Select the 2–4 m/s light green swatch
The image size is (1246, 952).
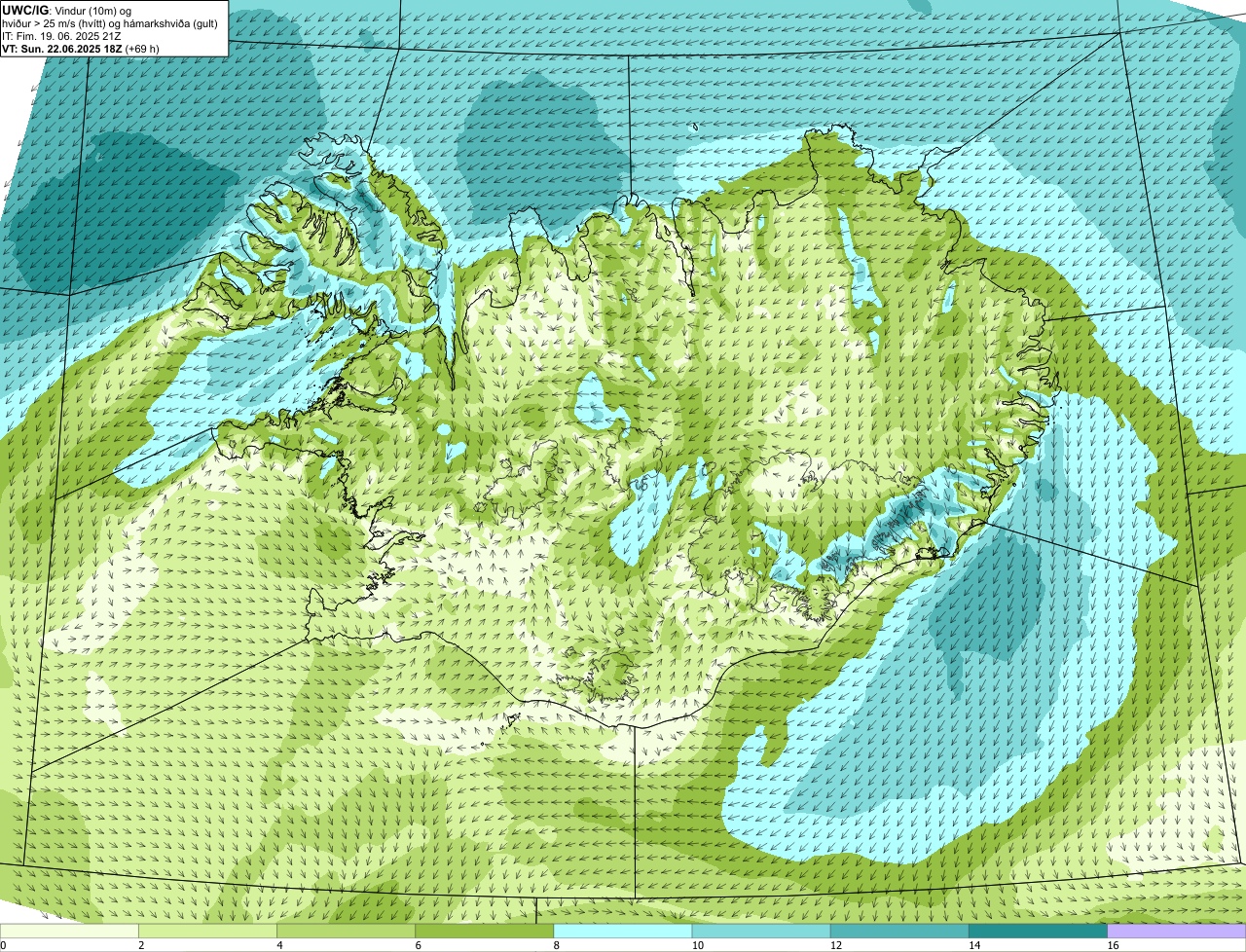pos(207,931)
